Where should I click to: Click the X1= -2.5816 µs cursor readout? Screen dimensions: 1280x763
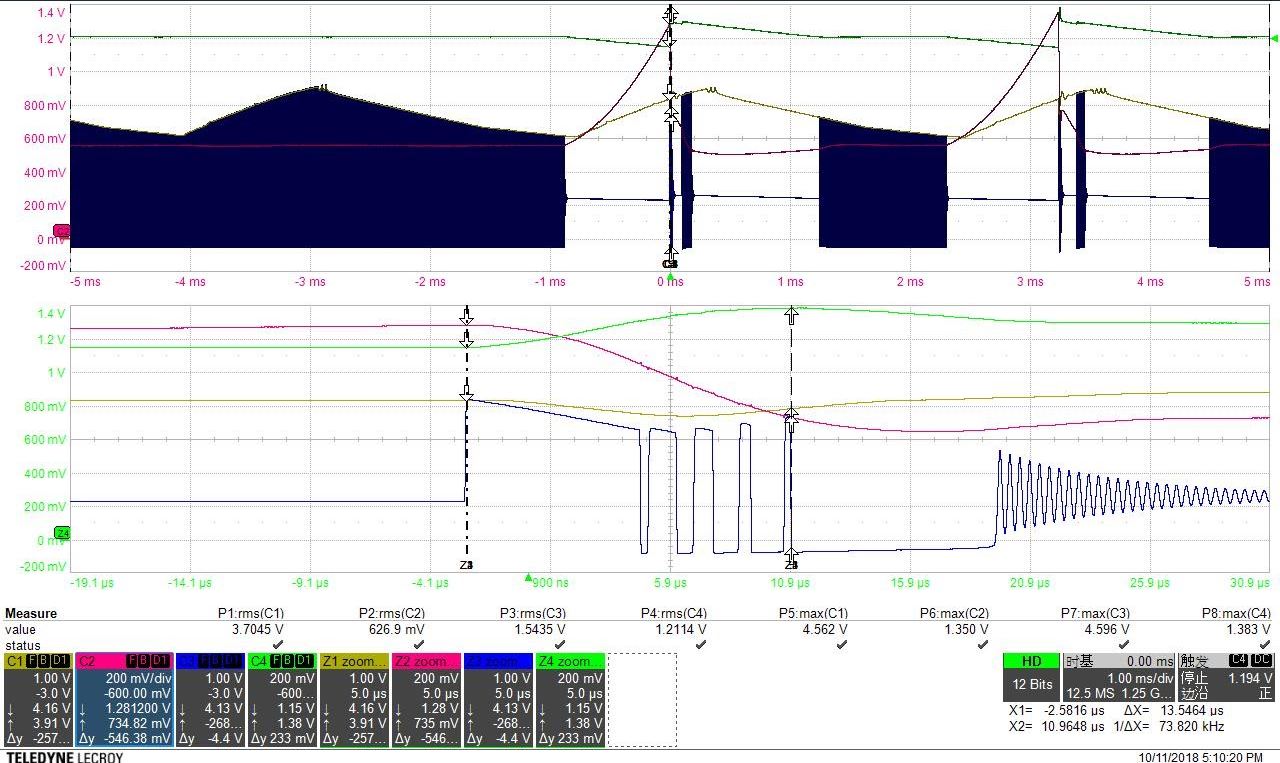1058,710
